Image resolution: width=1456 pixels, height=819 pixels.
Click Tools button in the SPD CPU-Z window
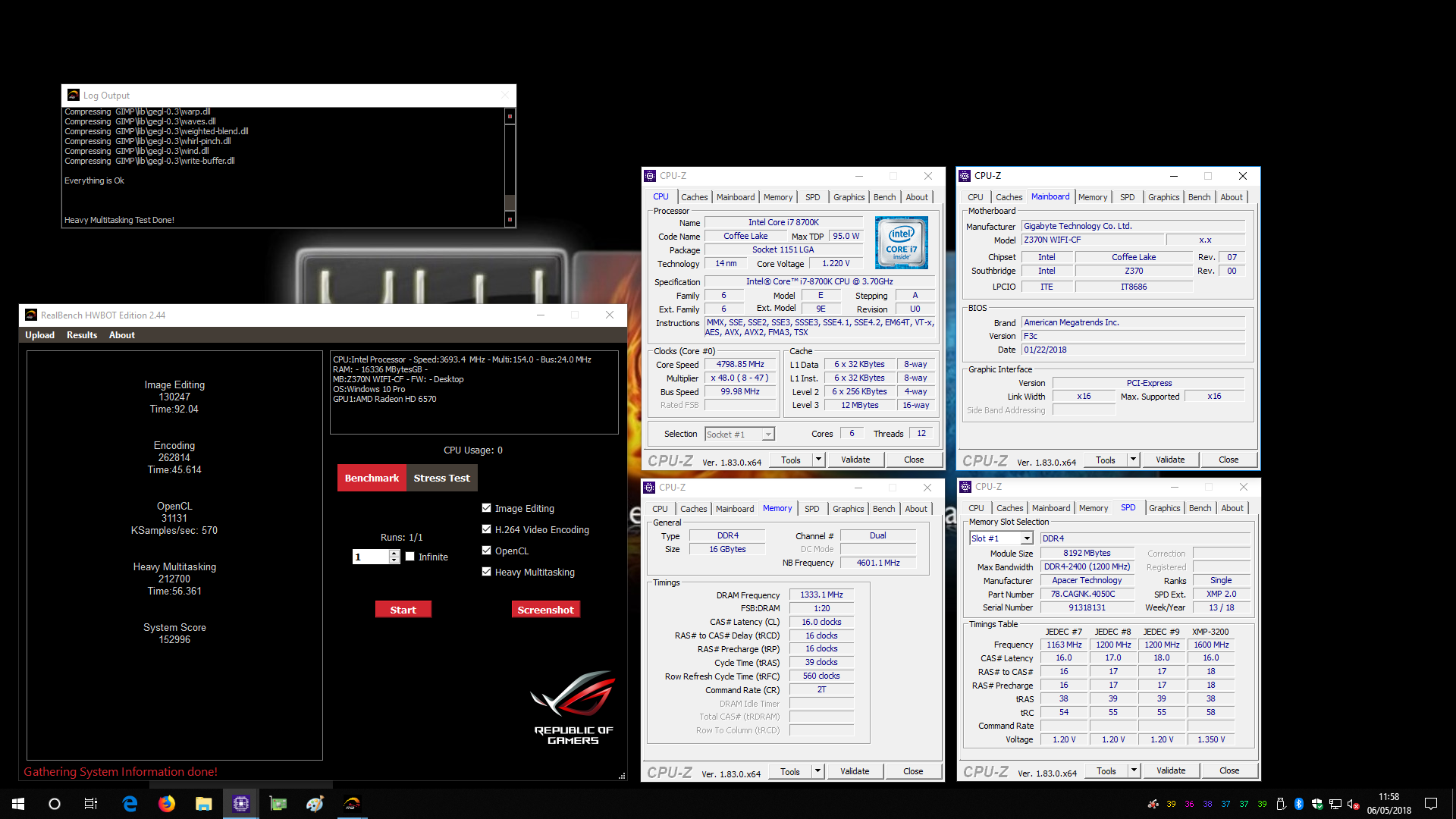[x=1106, y=771]
